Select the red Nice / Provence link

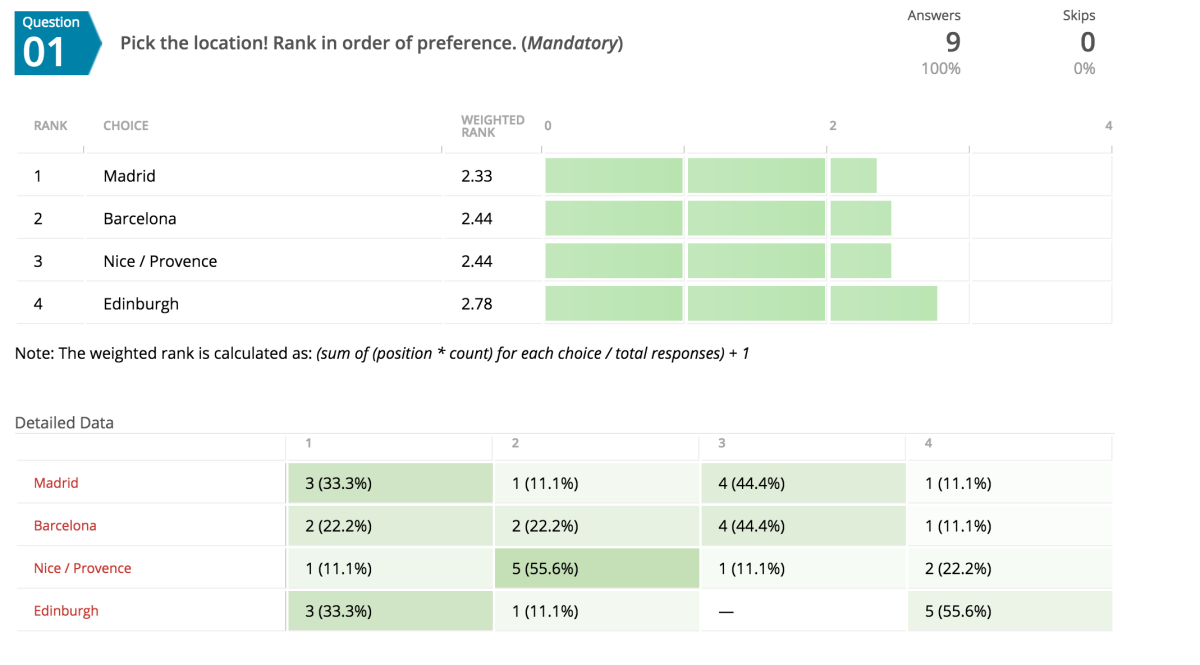click(82, 568)
